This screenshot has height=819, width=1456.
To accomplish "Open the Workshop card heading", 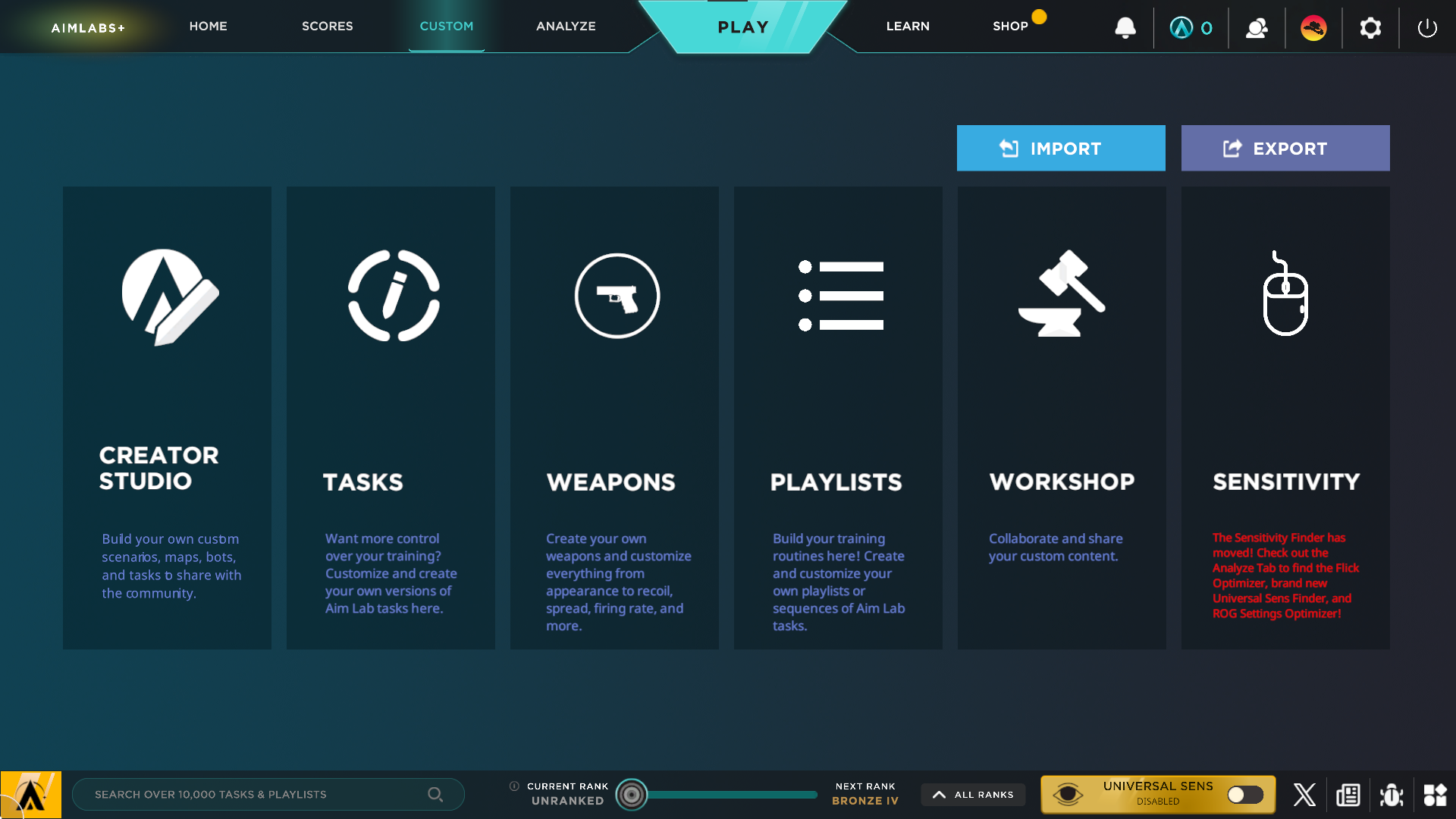I will coord(1062,481).
